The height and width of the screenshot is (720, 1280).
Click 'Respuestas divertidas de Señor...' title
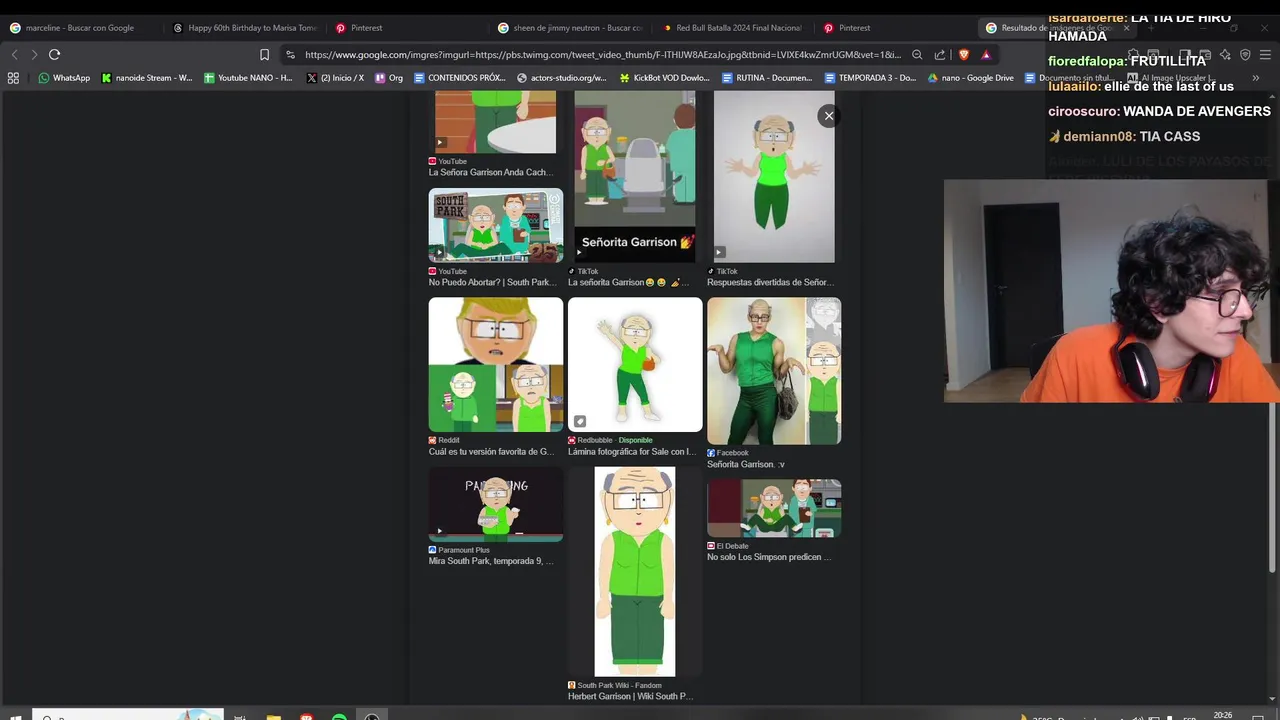click(770, 282)
